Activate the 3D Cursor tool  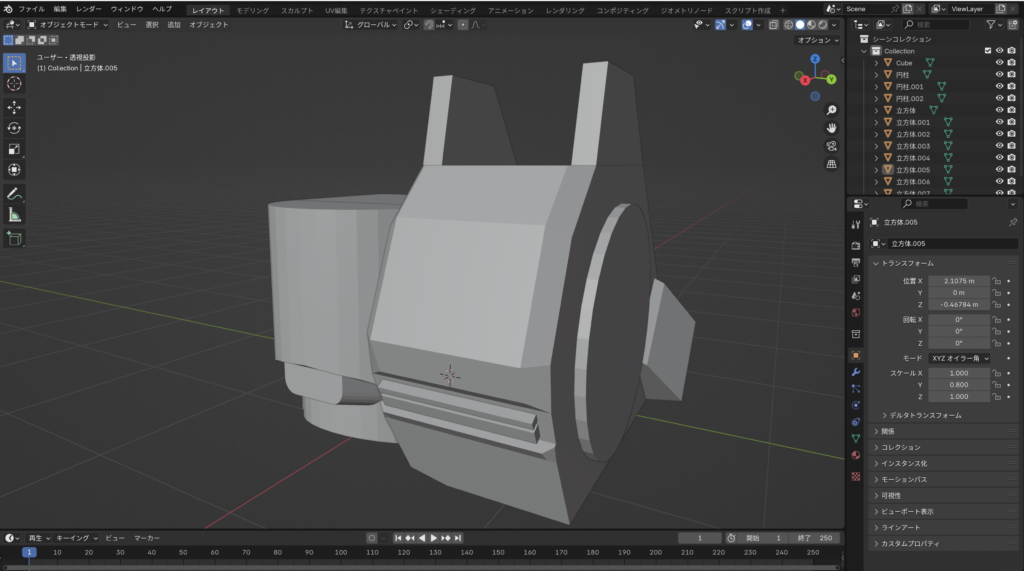click(x=15, y=84)
